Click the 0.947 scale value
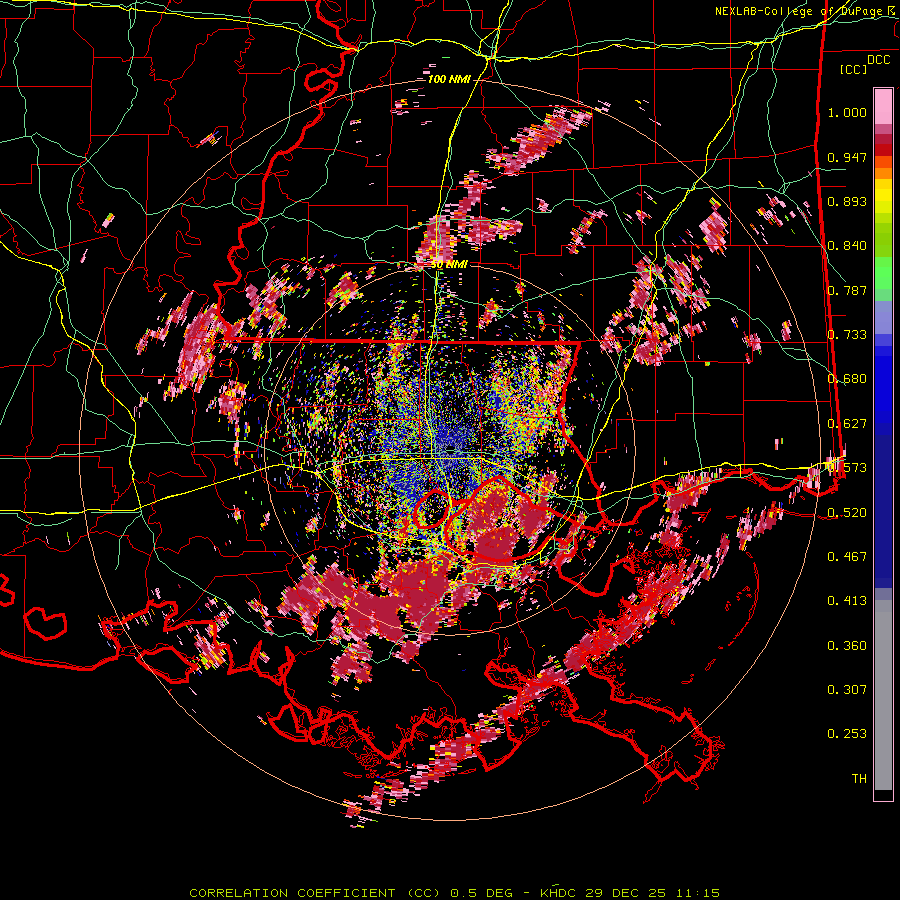This screenshot has width=900, height=900. [x=847, y=157]
